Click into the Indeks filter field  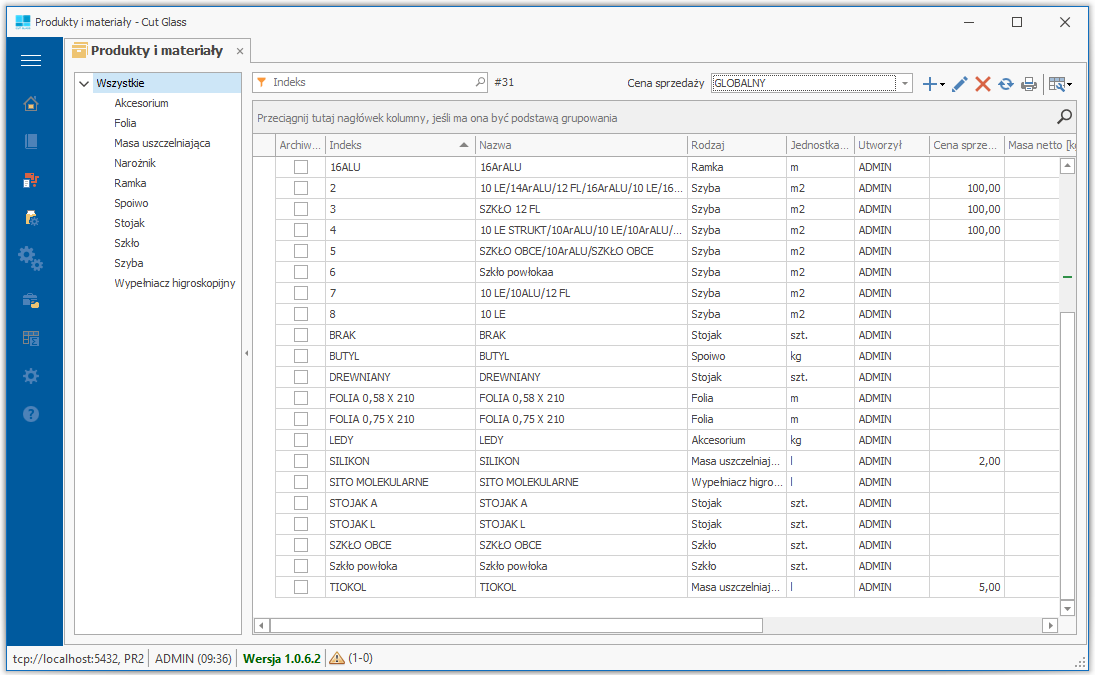370,82
